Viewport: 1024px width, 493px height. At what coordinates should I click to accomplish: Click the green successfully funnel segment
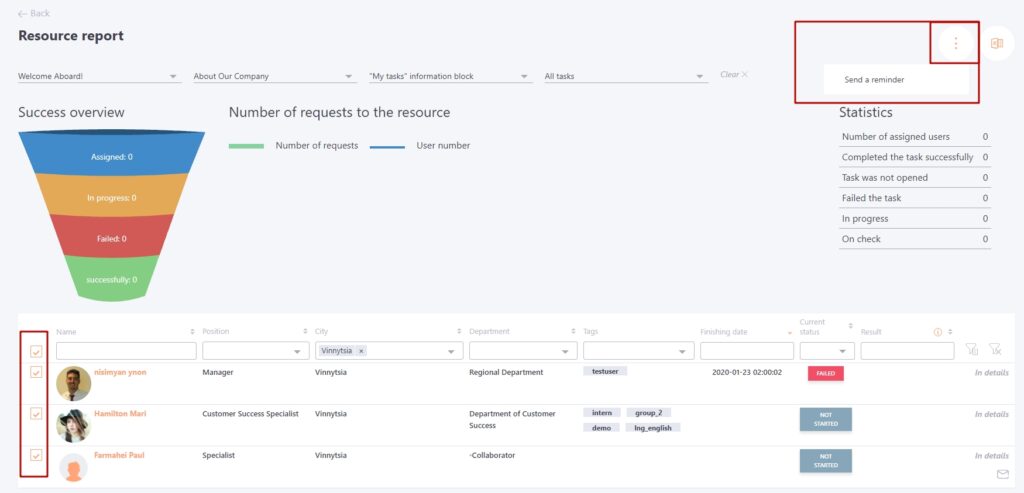[112, 278]
